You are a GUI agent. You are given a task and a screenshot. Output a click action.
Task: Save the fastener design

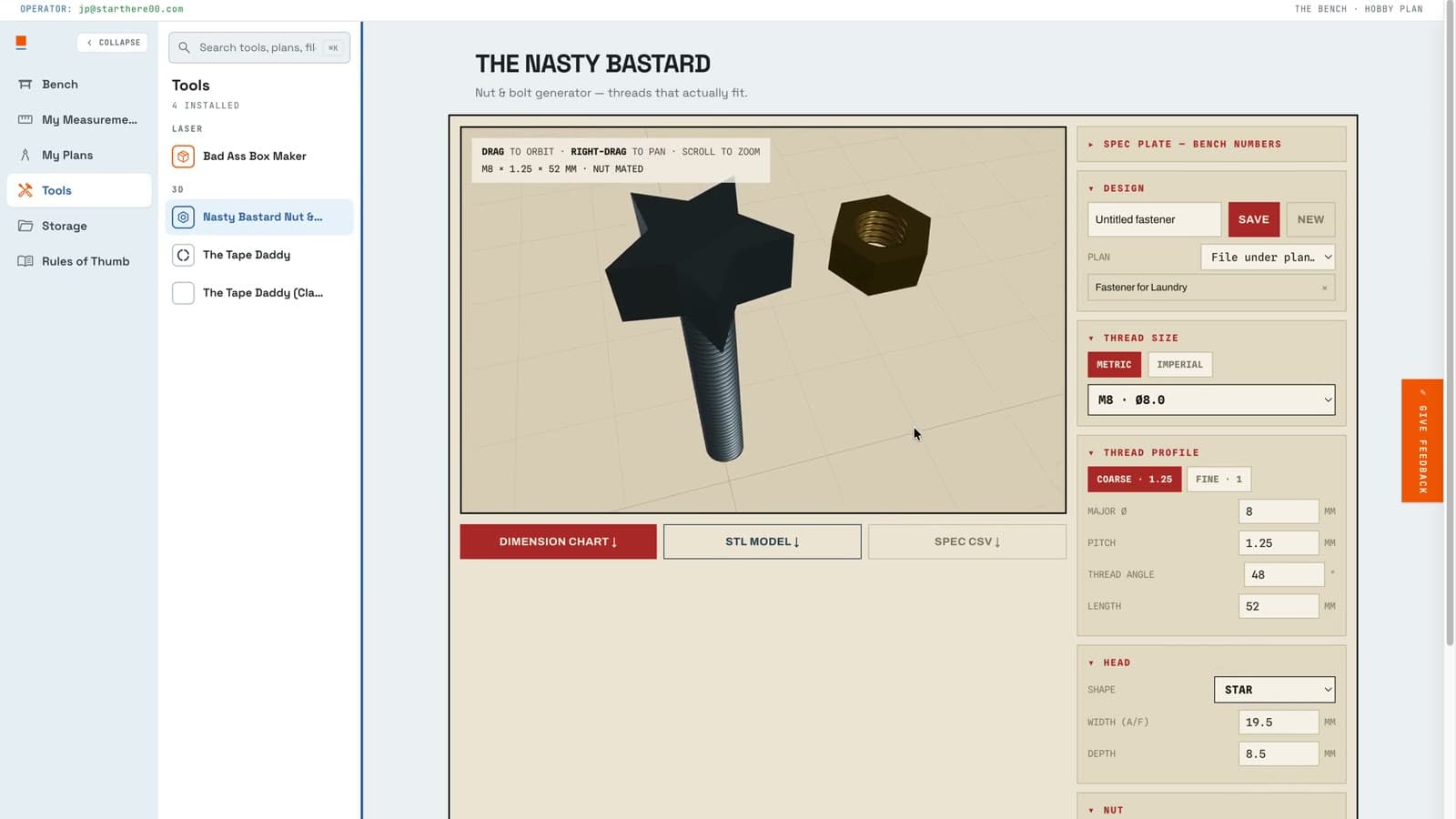pyautogui.click(x=1253, y=219)
